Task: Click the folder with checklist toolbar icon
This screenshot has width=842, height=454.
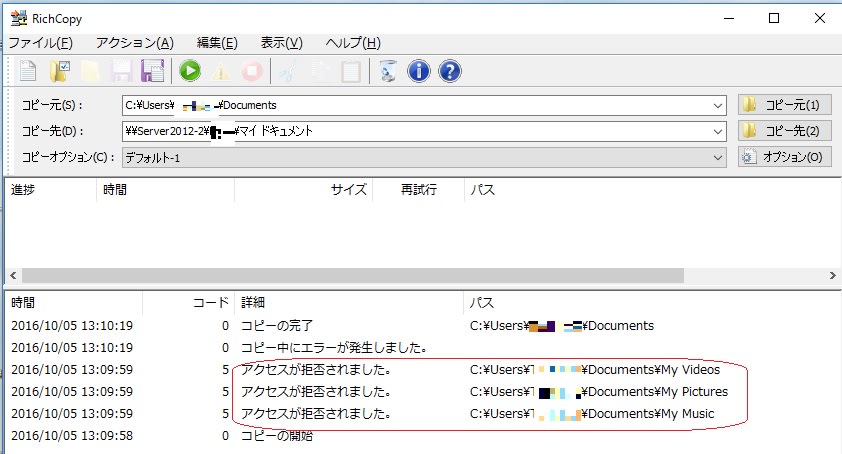Action: click(x=60, y=71)
